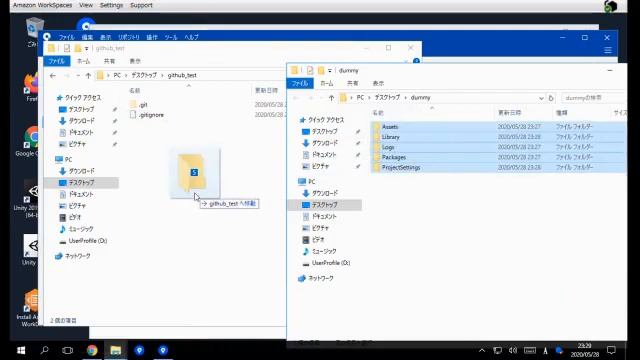Viewport: 640px width, 360px height.
Task: Open 表示 tab in dummy window
Action: (x=378, y=83)
